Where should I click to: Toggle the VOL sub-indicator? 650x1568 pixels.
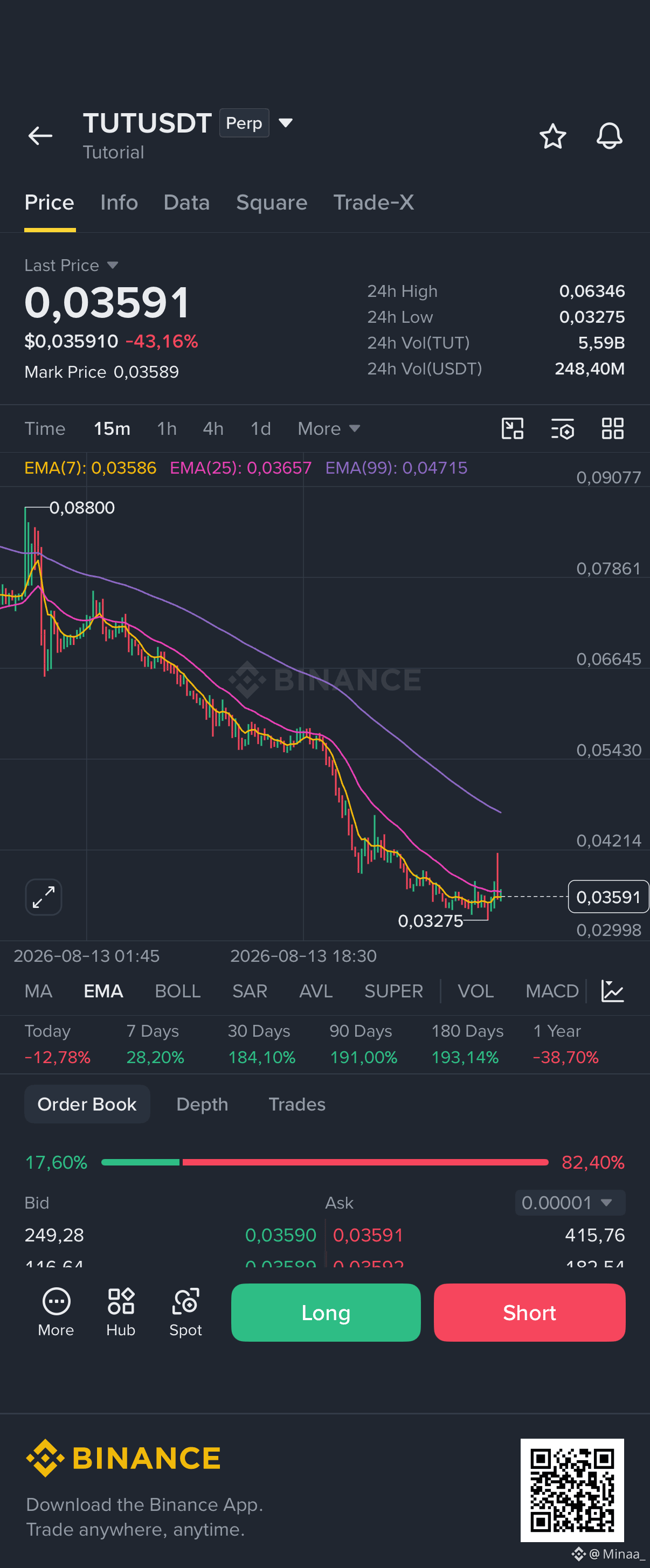point(475,991)
